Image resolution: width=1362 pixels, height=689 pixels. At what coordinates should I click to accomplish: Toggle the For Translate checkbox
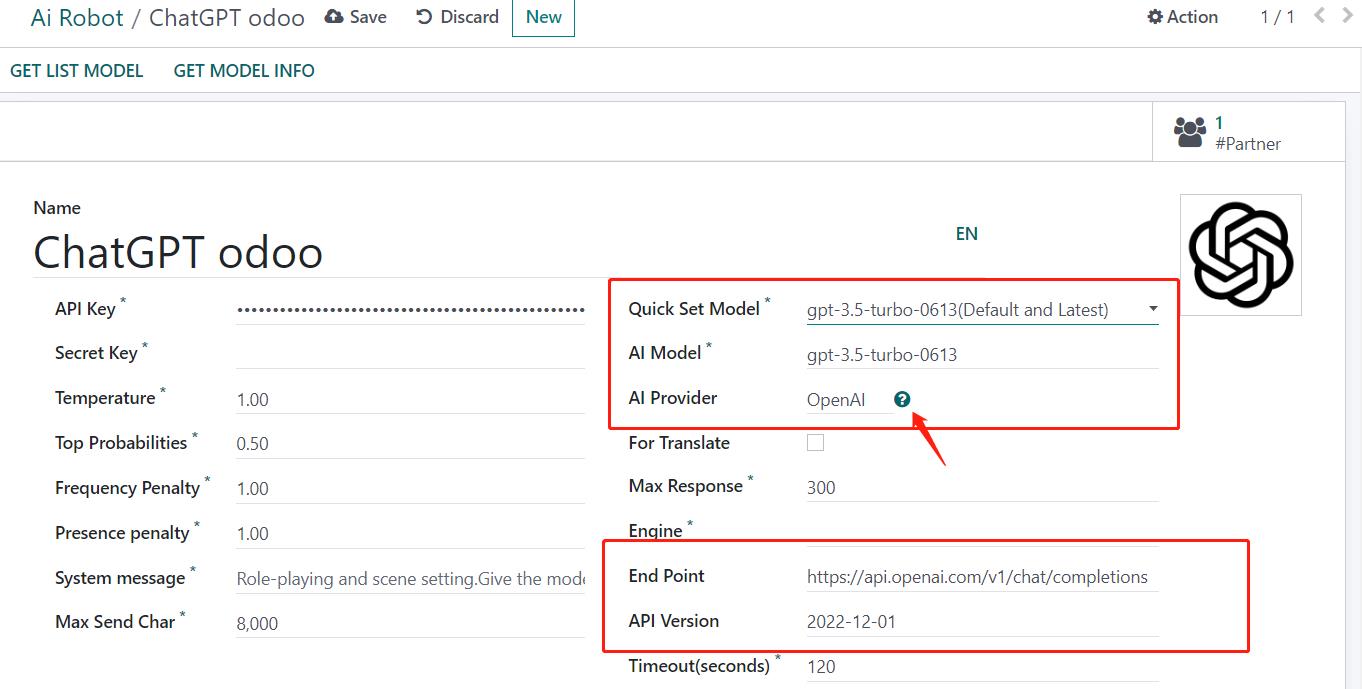coord(815,443)
